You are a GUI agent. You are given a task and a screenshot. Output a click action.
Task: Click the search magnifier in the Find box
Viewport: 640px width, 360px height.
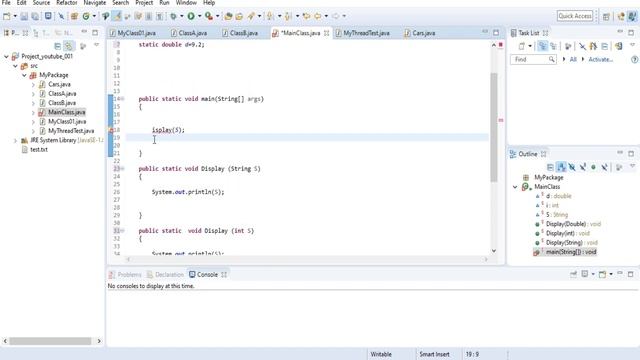(551, 60)
